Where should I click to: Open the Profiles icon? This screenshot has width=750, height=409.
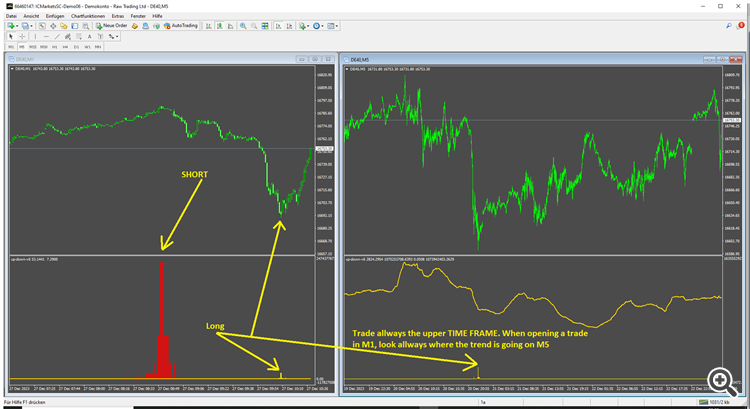coord(25,26)
